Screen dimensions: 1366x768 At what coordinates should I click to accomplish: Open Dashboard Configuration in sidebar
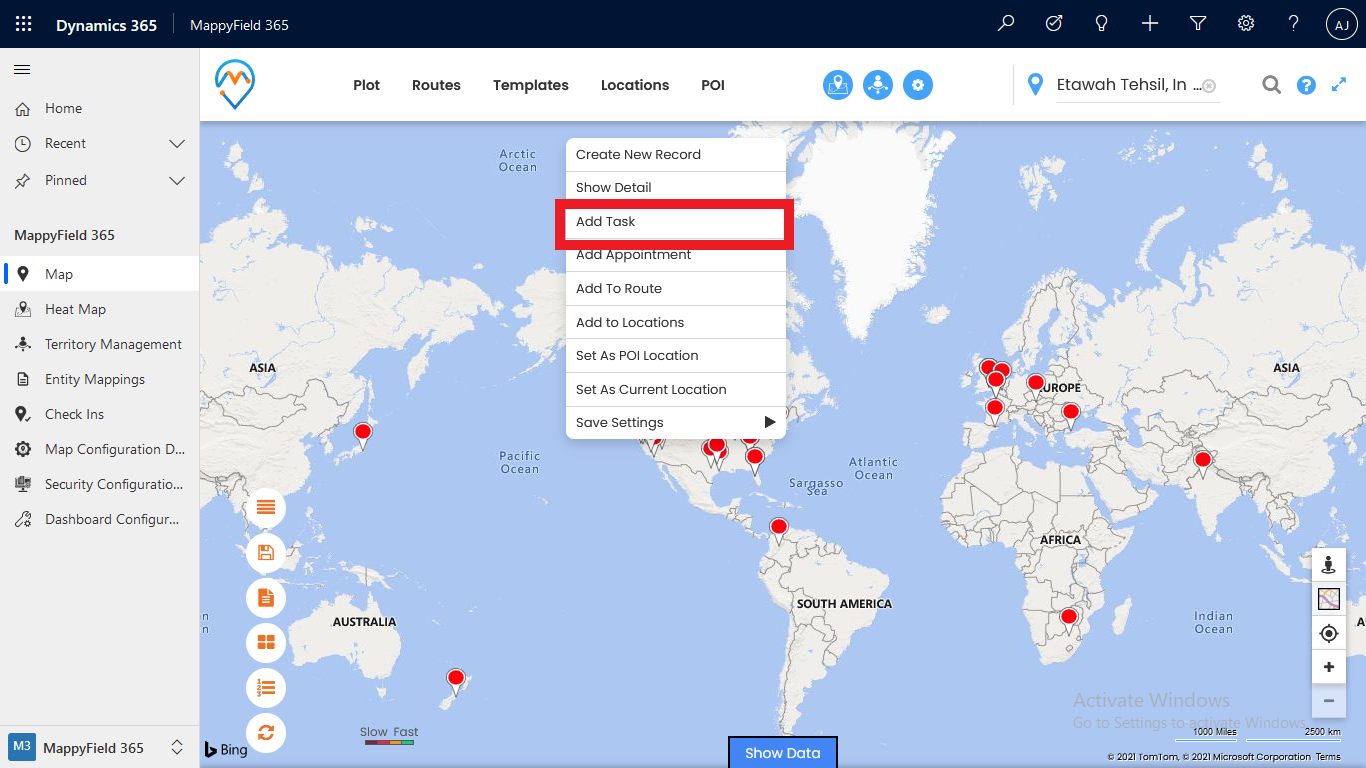pos(99,519)
